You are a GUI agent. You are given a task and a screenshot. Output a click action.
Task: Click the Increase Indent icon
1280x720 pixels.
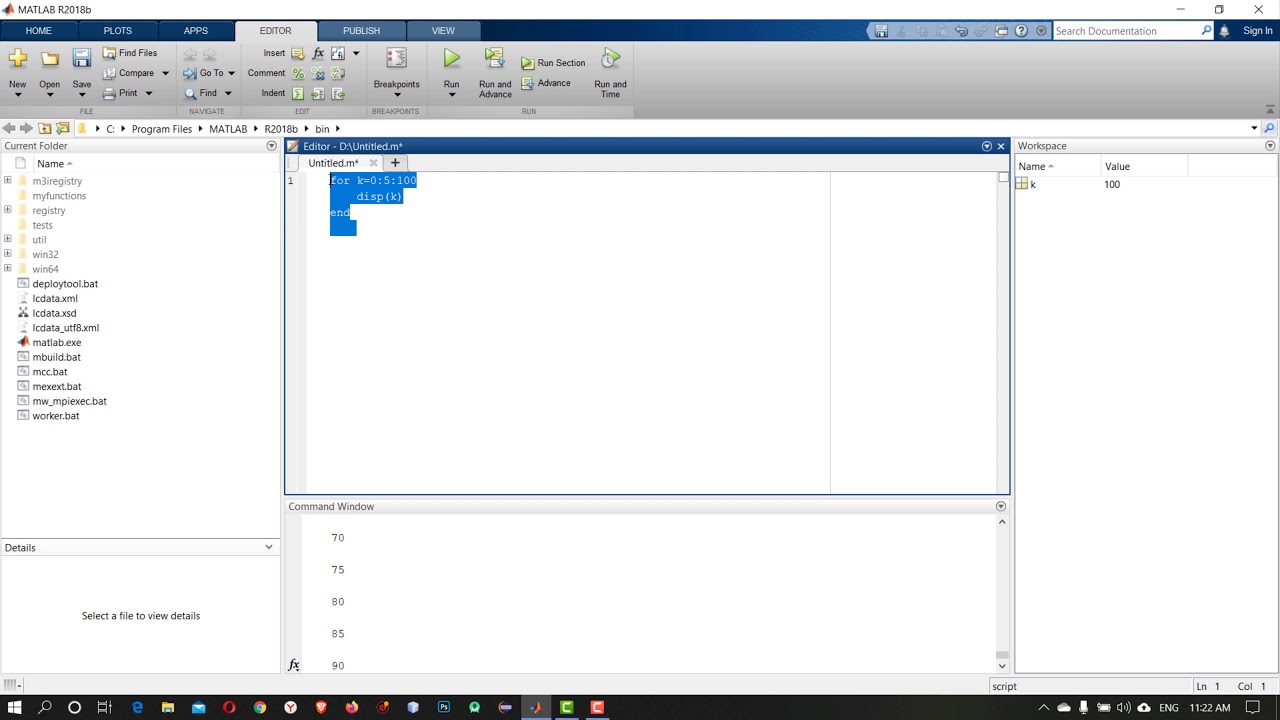click(318, 93)
